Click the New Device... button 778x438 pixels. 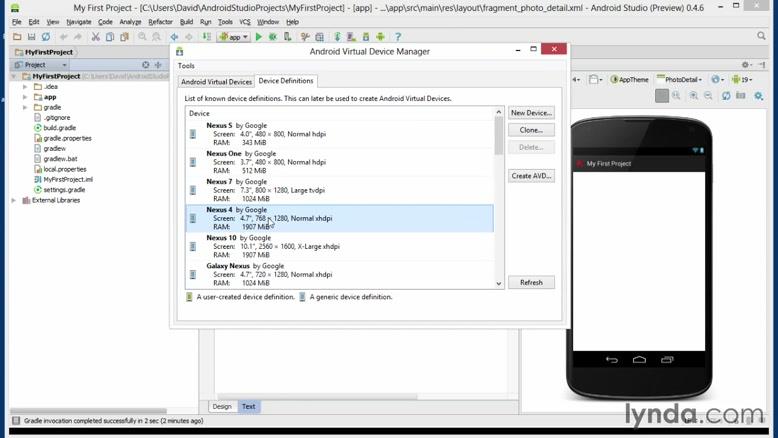pos(531,113)
